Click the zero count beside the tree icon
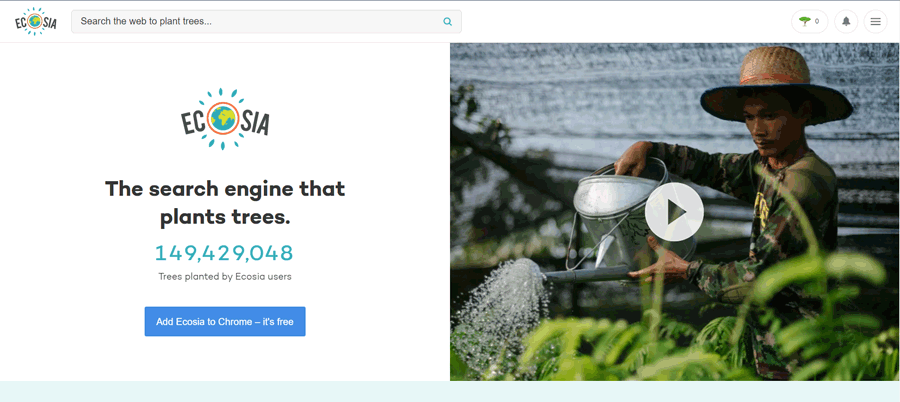The image size is (900, 402). pyautogui.click(x=817, y=22)
